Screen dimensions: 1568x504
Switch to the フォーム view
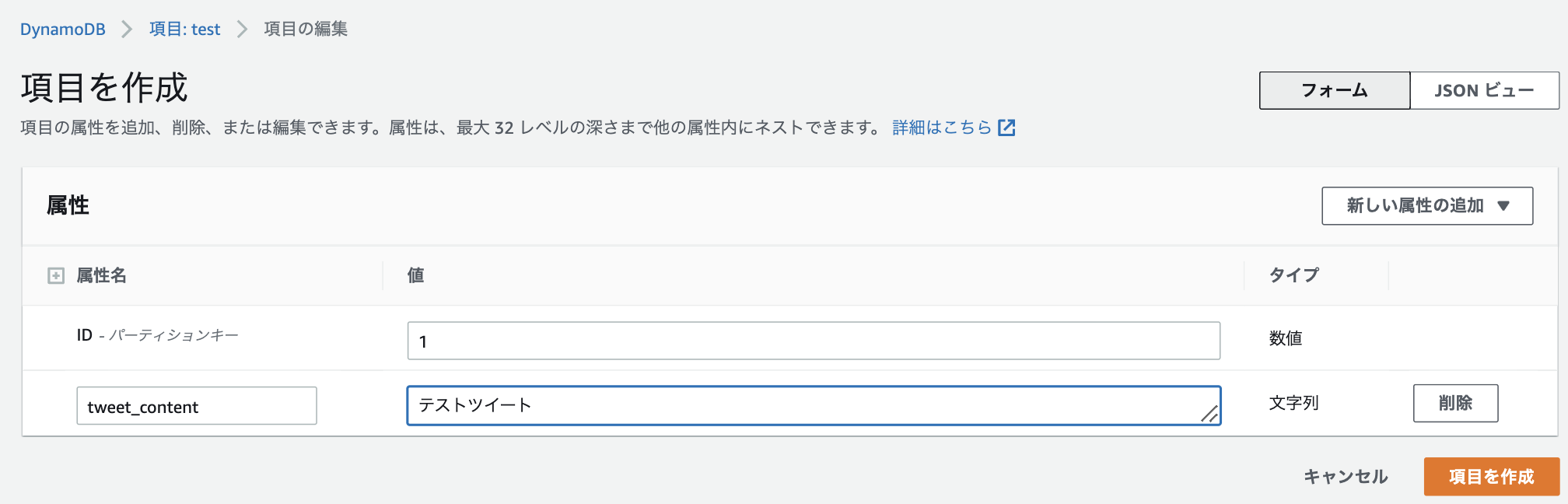1335,91
